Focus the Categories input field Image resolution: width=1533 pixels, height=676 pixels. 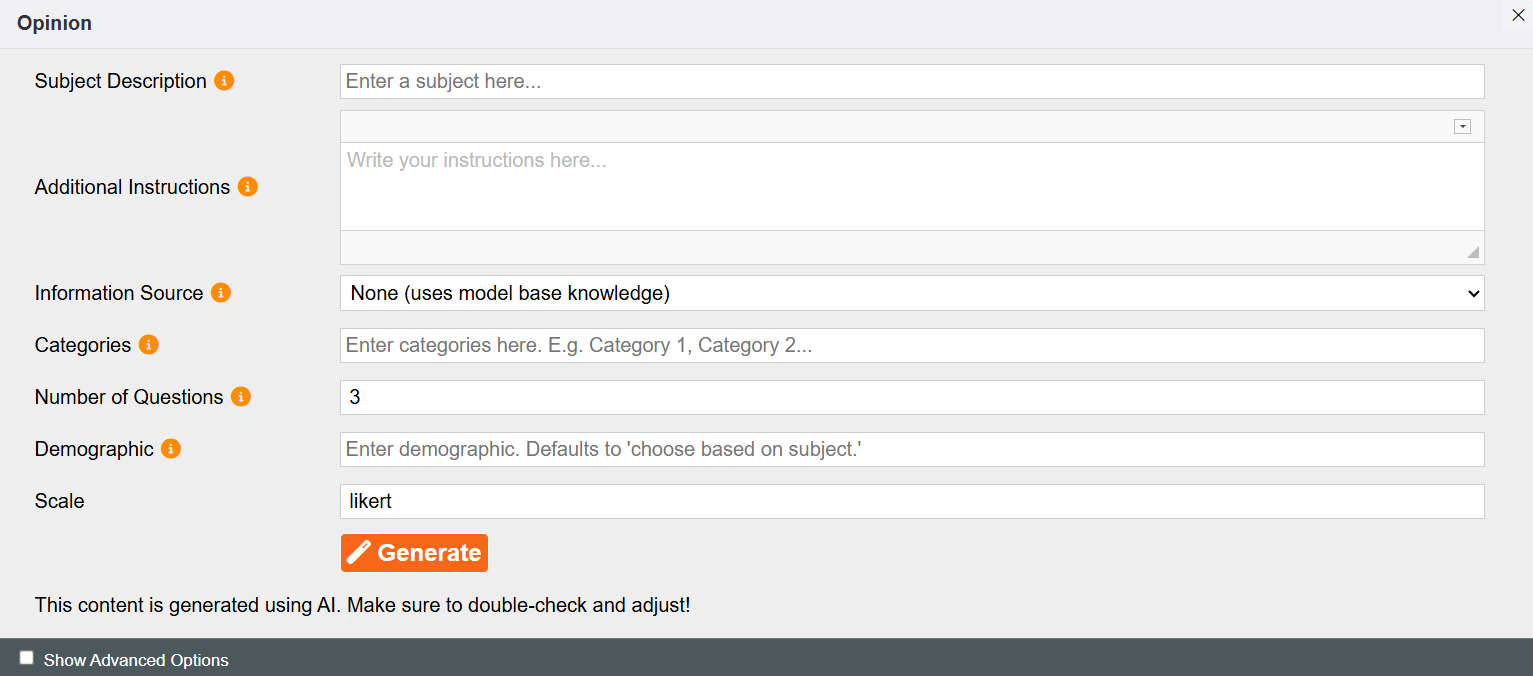912,345
